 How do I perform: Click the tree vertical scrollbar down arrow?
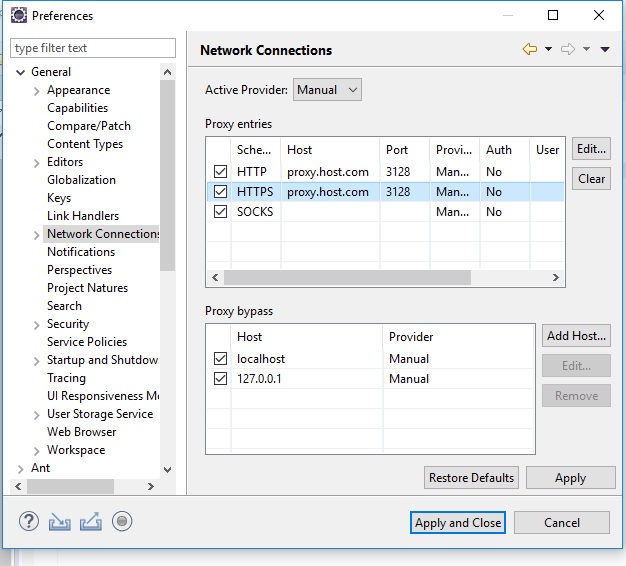pyautogui.click(x=168, y=469)
